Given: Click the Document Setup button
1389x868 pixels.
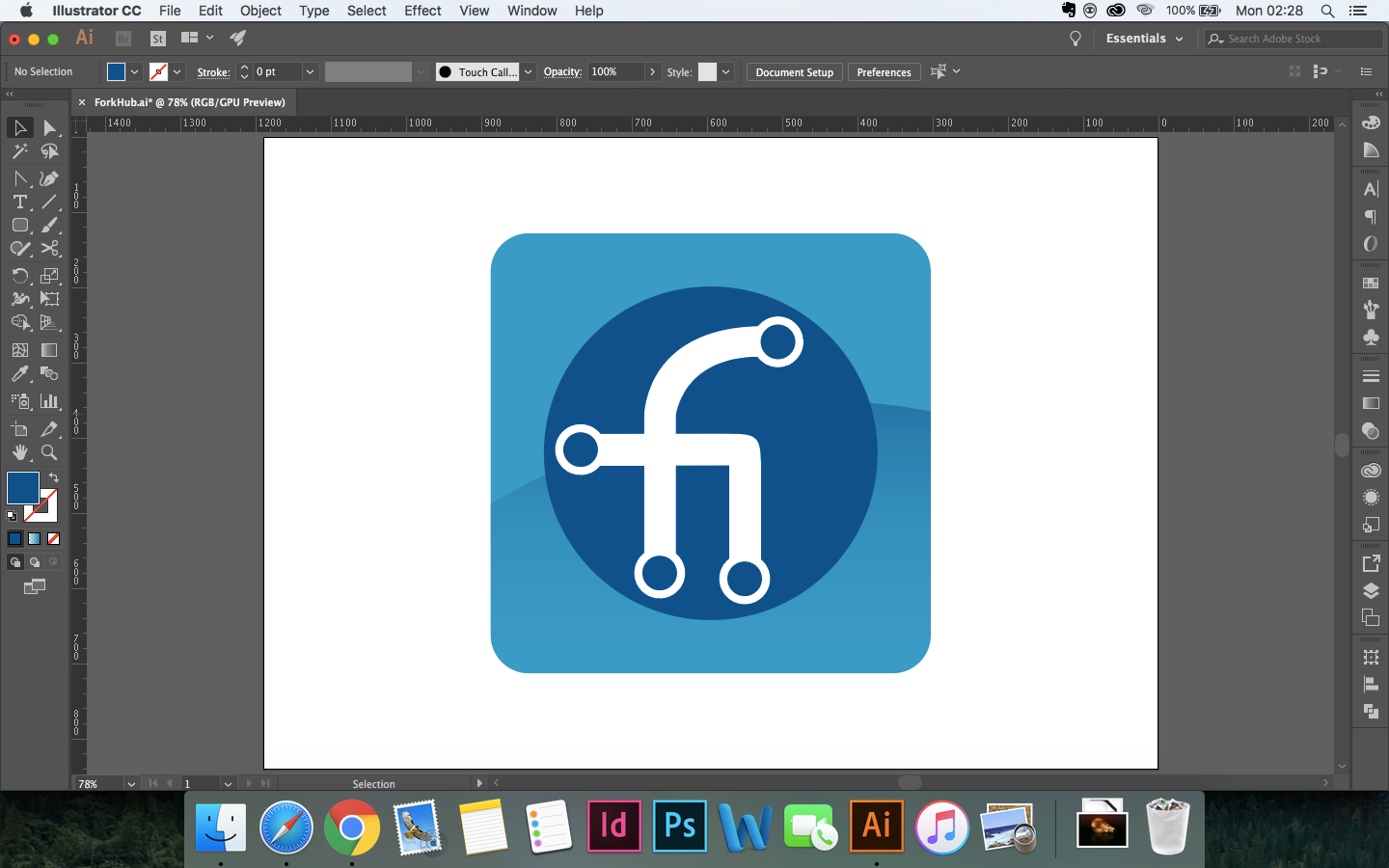Looking at the screenshot, I should 795,72.
